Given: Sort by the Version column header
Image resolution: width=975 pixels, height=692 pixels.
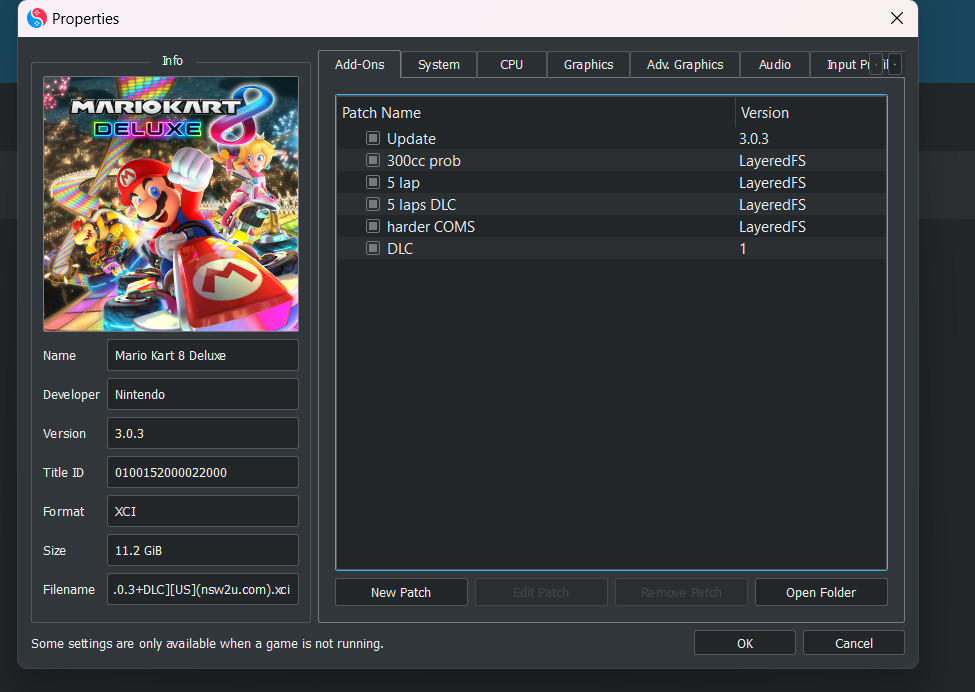Looking at the screenshot, I should pos(811,113).
